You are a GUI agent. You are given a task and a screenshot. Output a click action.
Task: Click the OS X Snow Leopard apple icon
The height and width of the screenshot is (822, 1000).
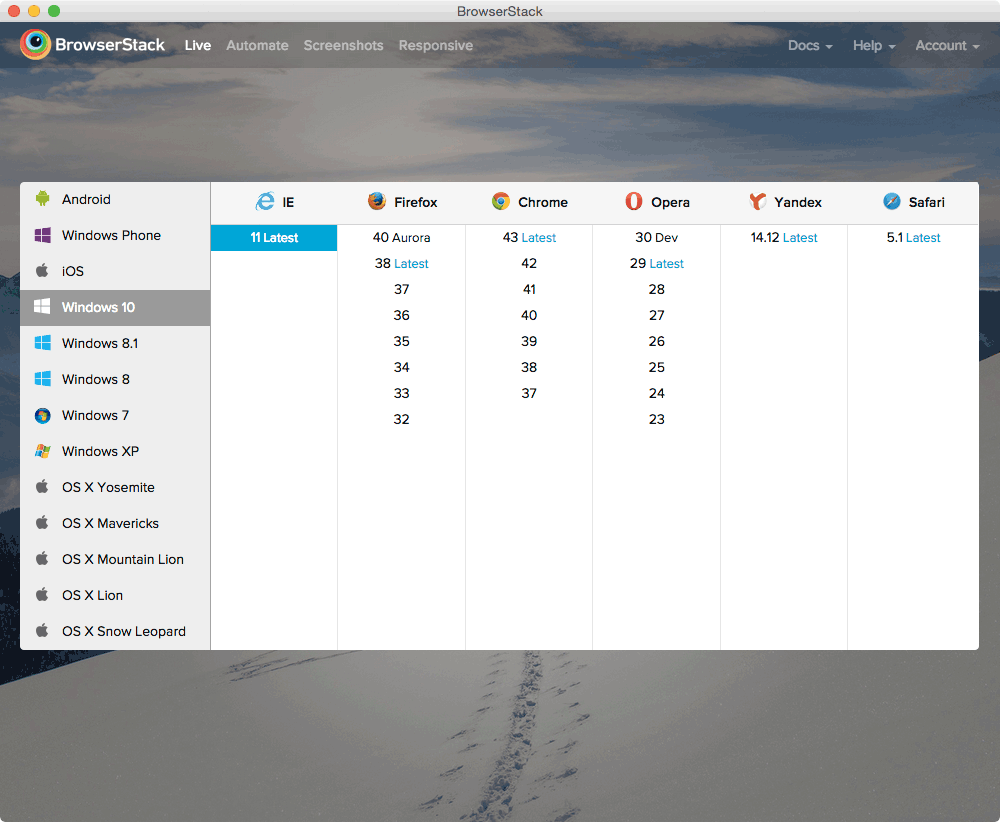tap(42, 631)
